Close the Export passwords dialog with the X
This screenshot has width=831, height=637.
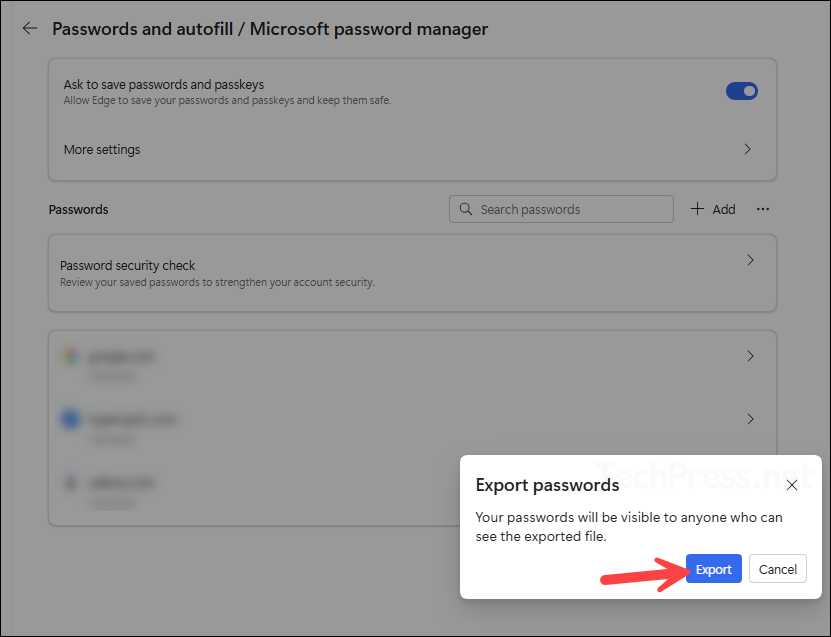(792, 485)
